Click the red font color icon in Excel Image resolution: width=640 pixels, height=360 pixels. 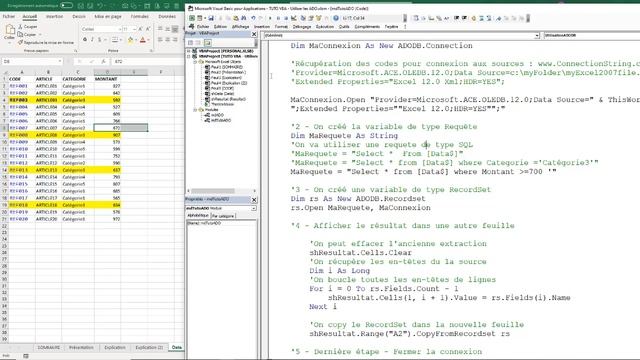pyautogui.click(x=143, y=40)
